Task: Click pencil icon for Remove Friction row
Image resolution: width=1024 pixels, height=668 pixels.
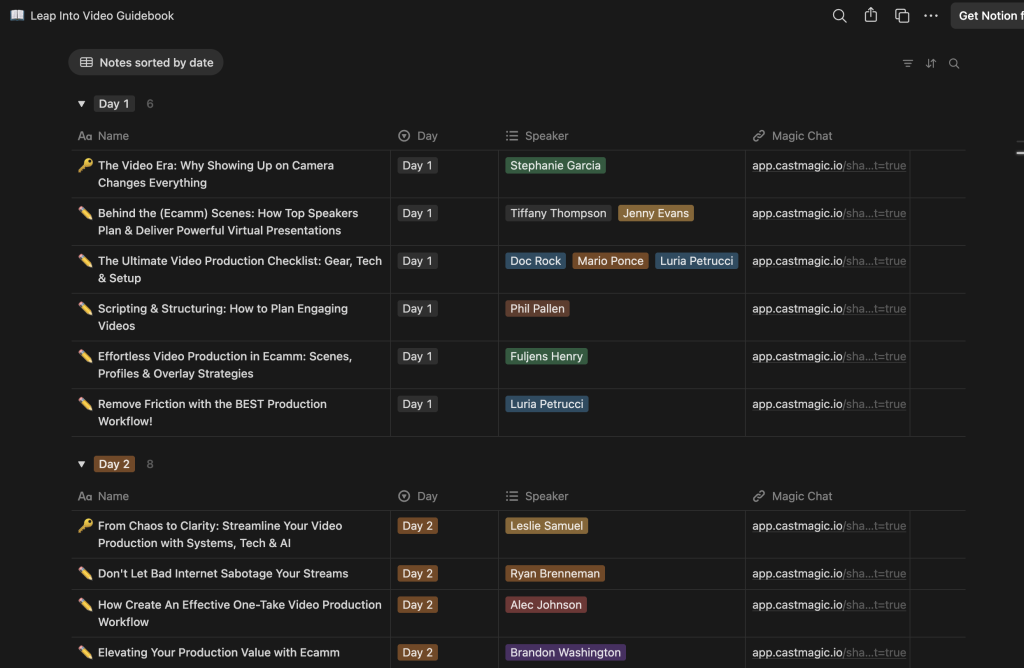Action: pyautogui.click(x=85, y=404)
